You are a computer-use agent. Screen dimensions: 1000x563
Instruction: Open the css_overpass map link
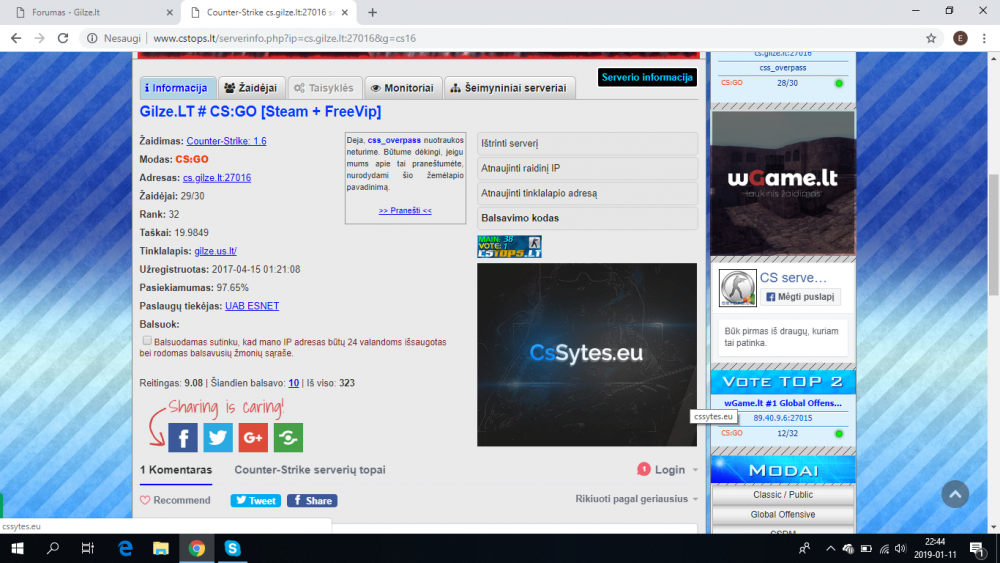[x=394, y=140]
